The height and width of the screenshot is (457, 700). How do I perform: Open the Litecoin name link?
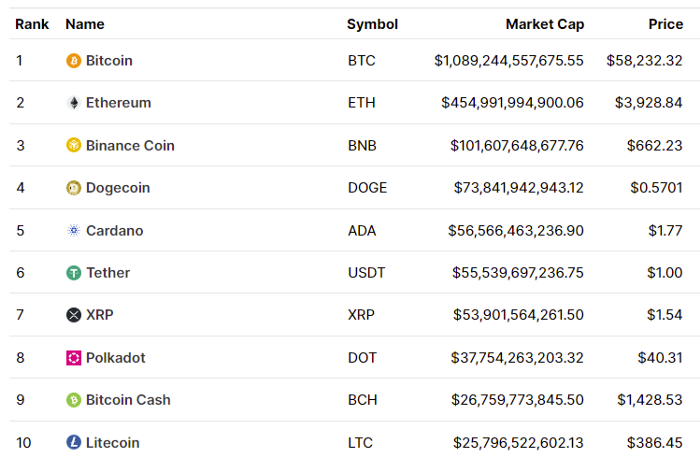[x=112, y=443]
